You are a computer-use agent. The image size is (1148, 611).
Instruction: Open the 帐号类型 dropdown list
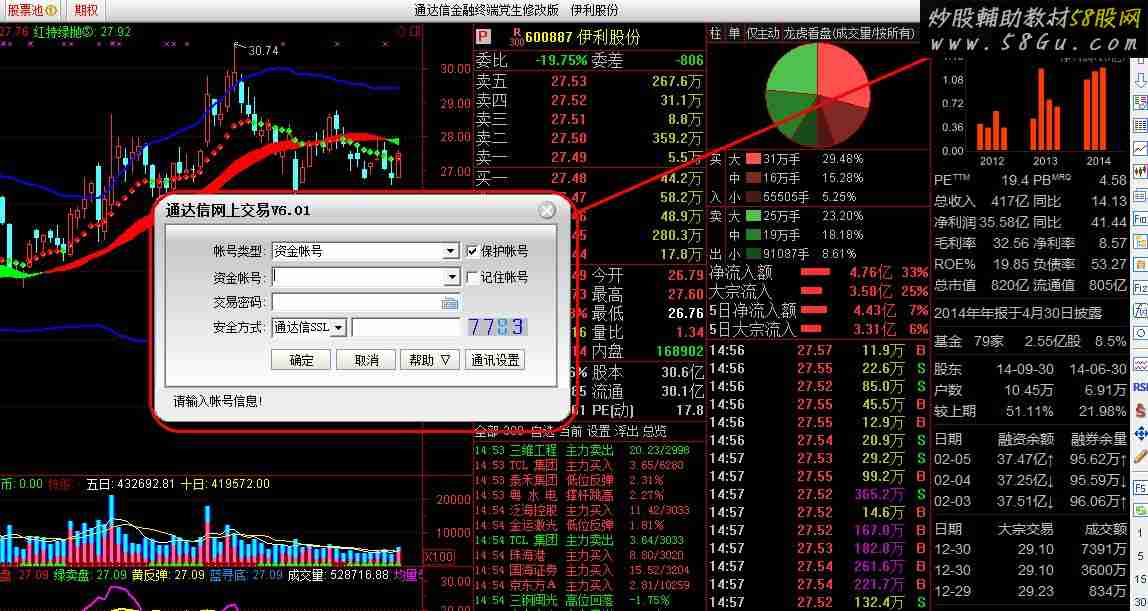pyautogui.click(x=451, y=251)
